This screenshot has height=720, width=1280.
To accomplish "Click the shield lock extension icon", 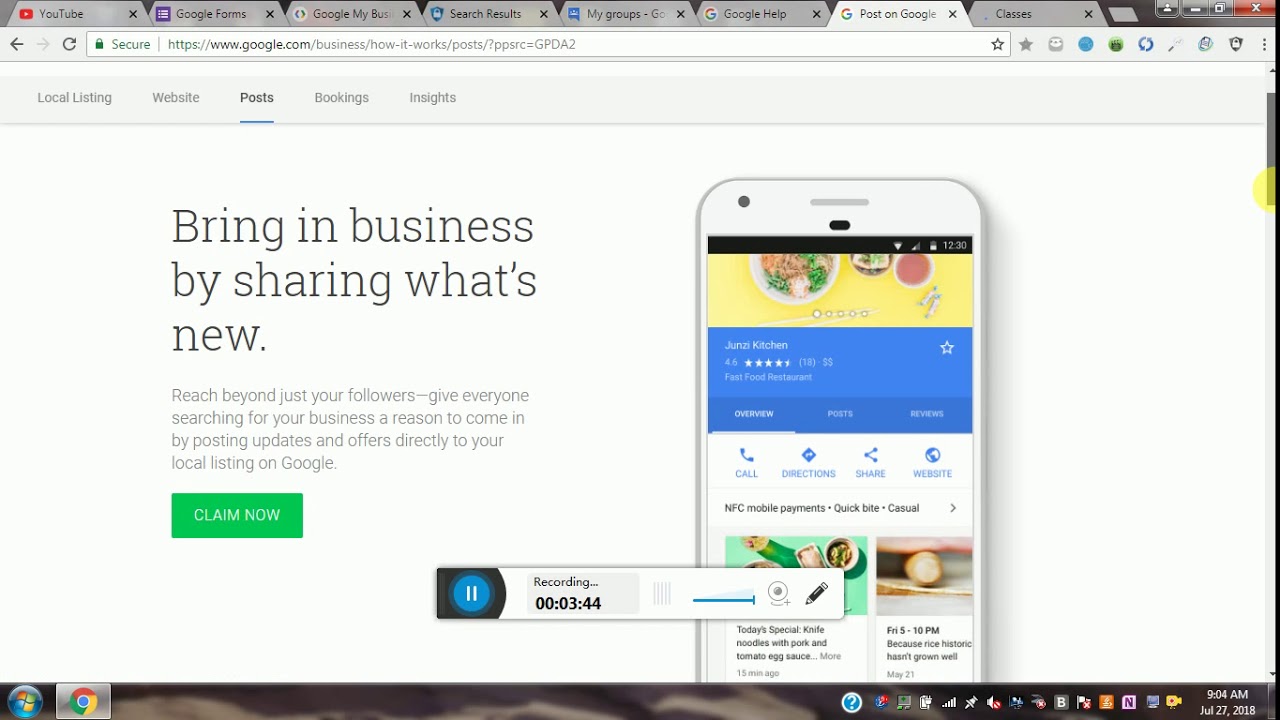I will coord(1236,44).
